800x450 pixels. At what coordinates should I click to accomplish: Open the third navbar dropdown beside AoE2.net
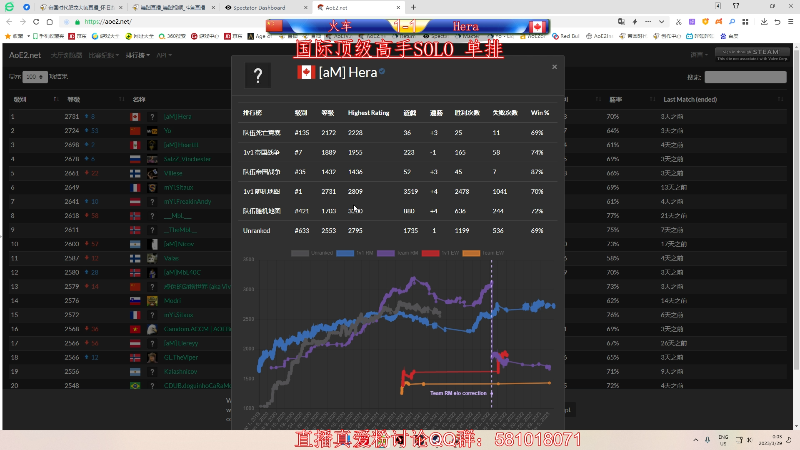click(x=104, y=55)
